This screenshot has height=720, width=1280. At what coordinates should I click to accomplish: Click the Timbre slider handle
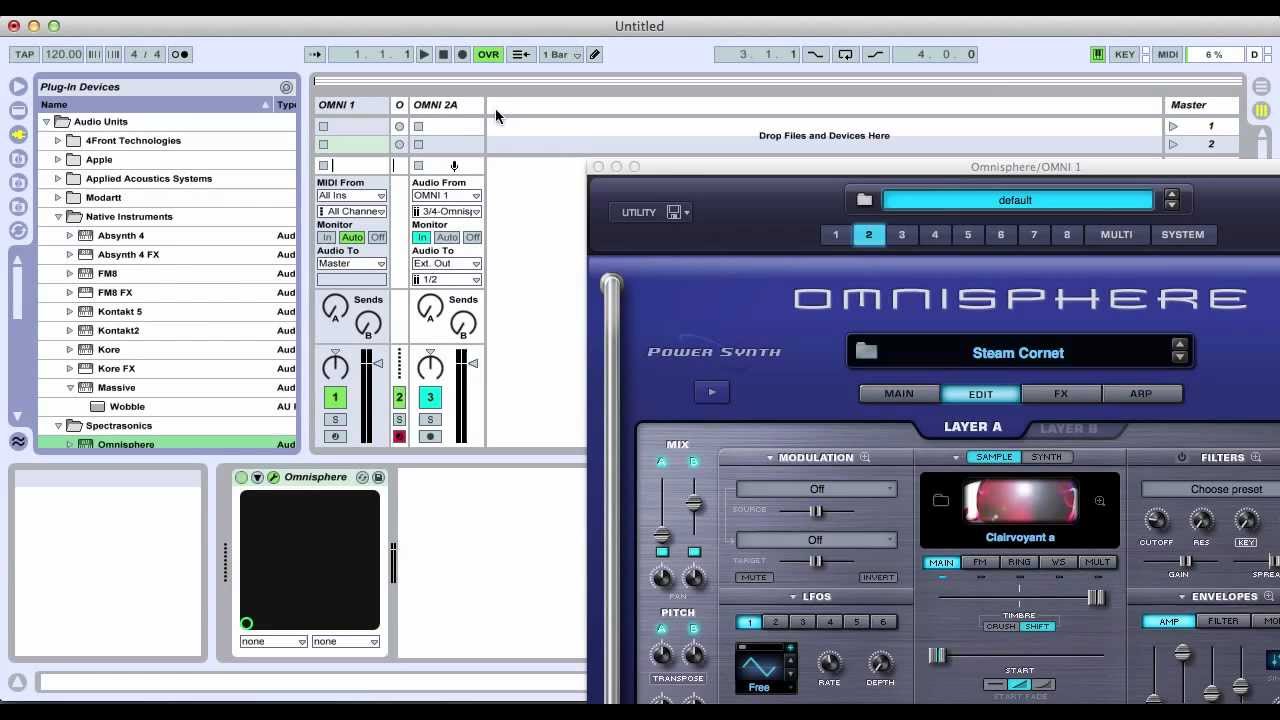[x=1096, y=597]
